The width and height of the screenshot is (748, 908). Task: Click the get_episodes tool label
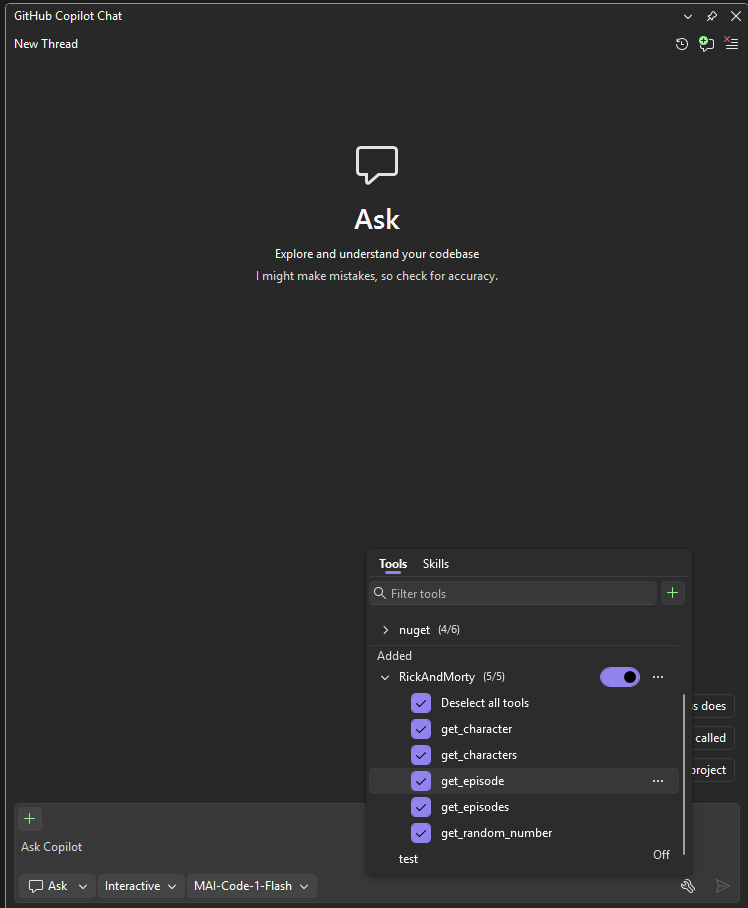[475, 807]
